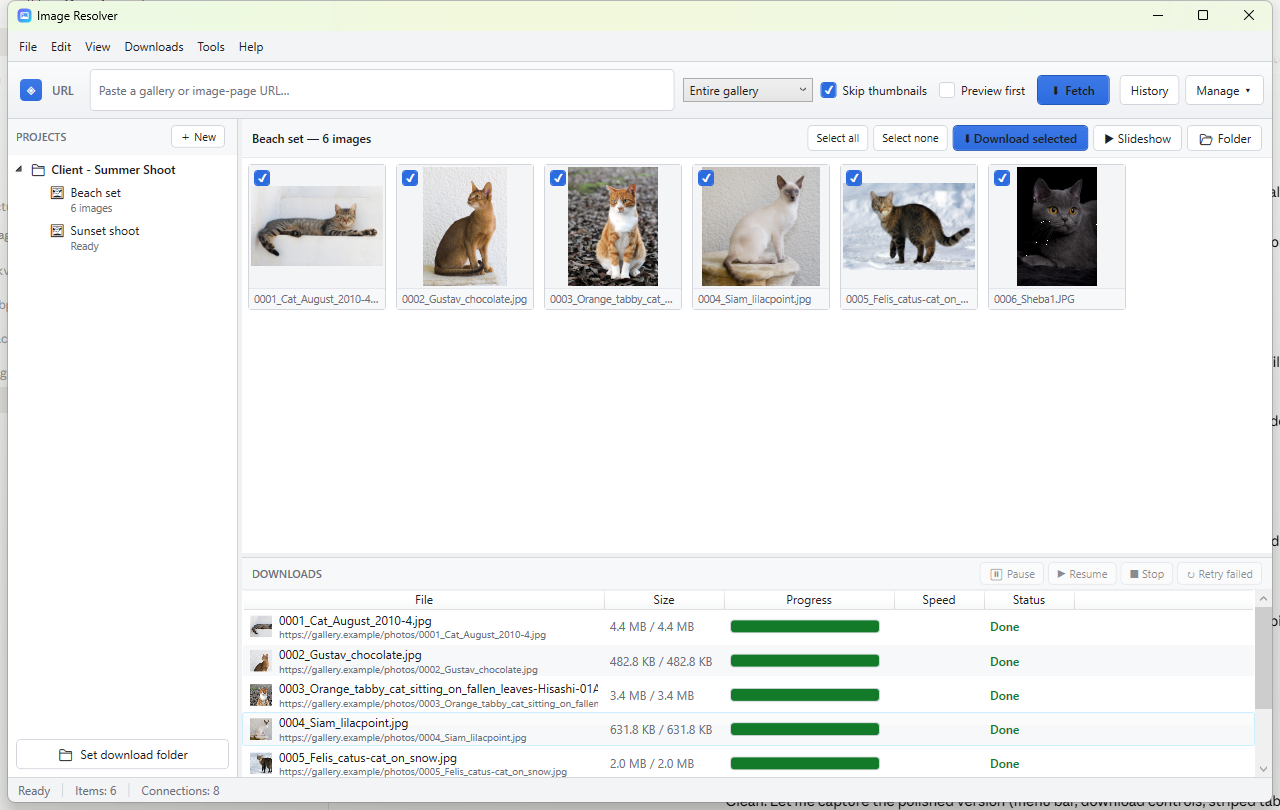Expand the Manage dropdown menu
Viewport: 1280px width, 810px height.
click(1224, 90)
